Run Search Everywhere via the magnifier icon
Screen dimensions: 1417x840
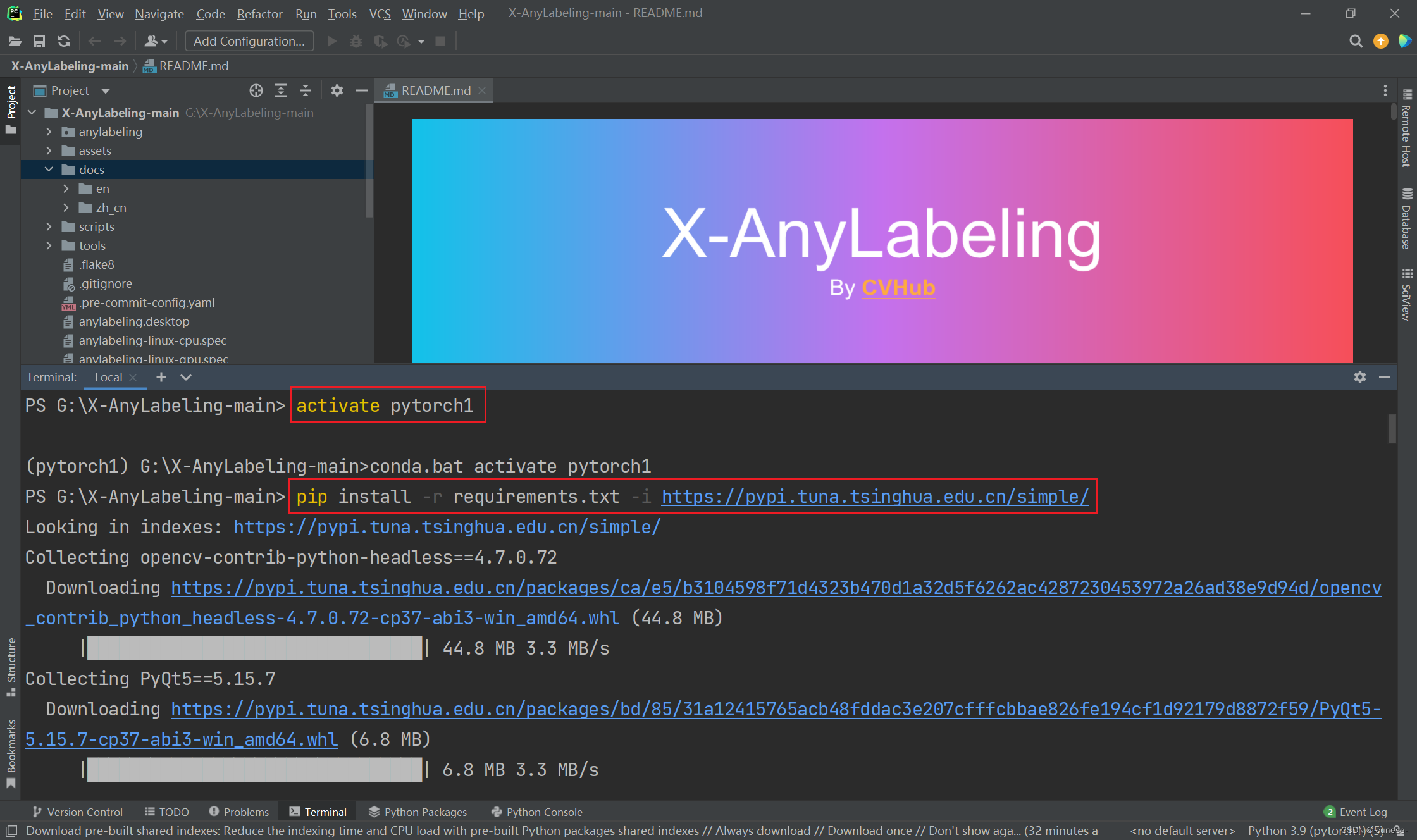pos(1356,40)
